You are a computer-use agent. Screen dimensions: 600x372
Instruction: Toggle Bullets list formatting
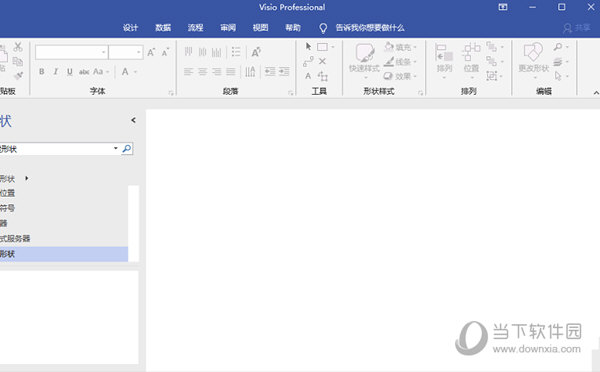point(236,52)
